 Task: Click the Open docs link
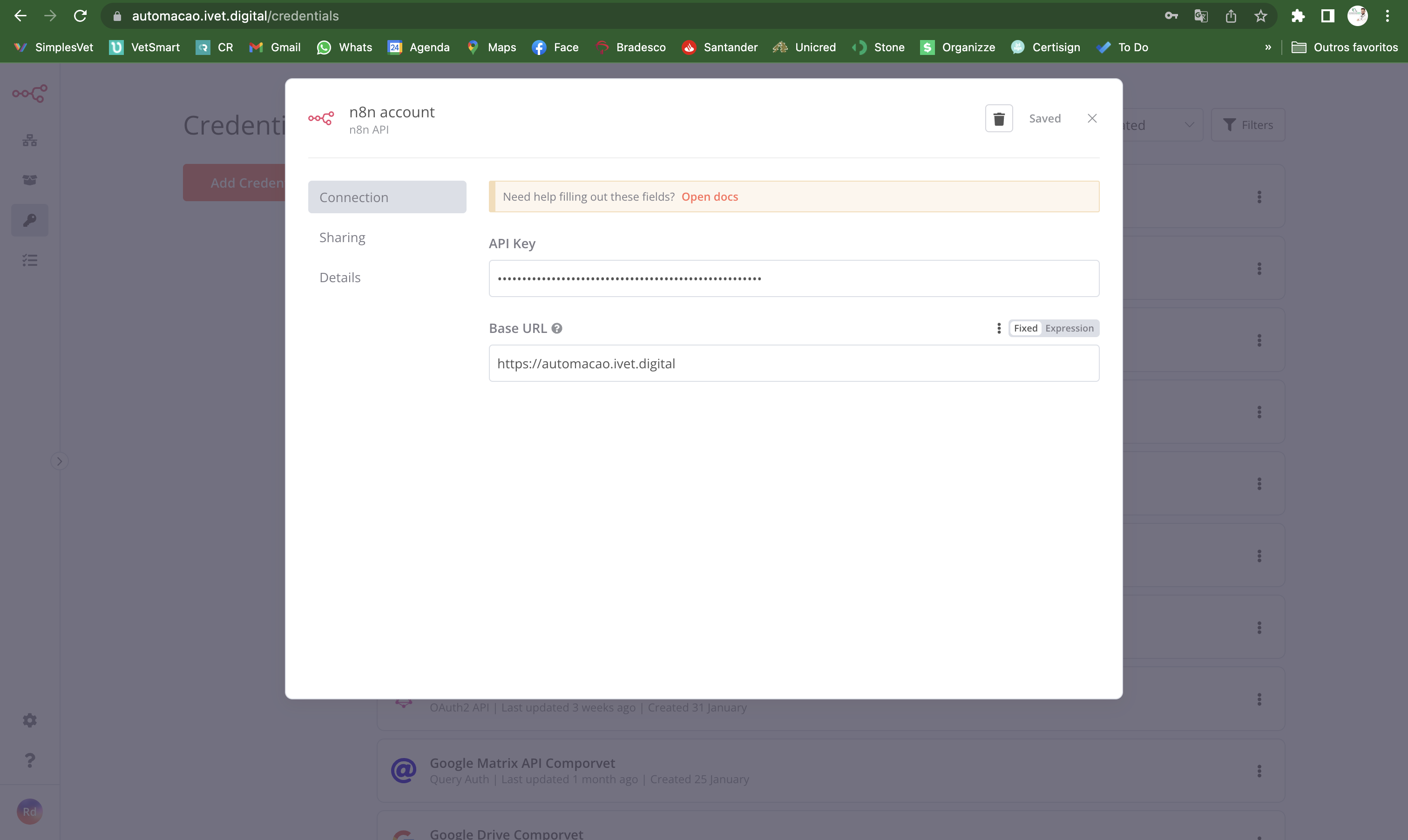[709, 196]
